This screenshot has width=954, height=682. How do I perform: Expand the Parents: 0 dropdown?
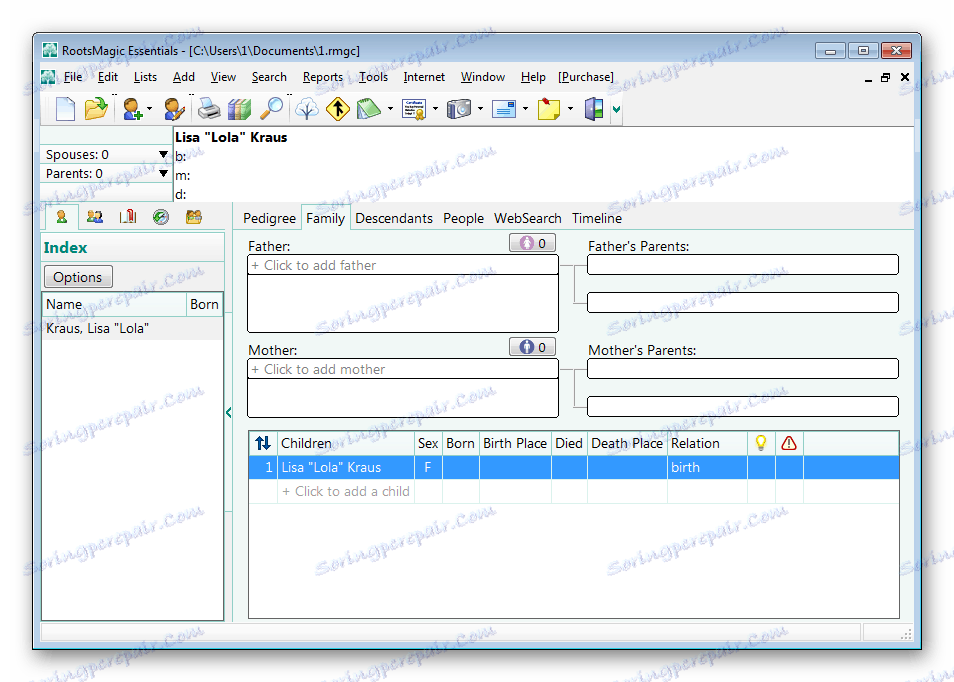163,173
